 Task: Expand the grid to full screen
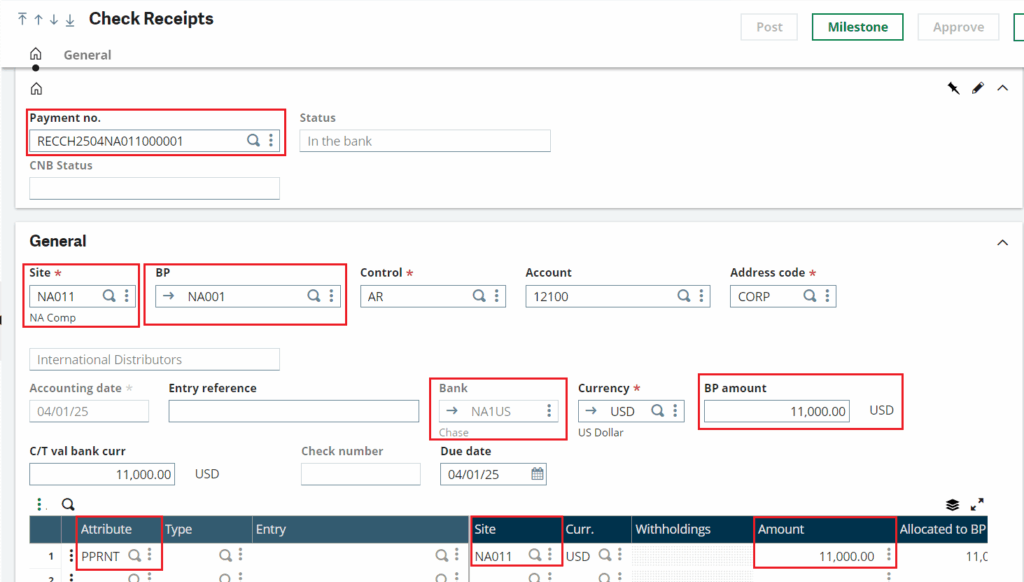(977, 504)
